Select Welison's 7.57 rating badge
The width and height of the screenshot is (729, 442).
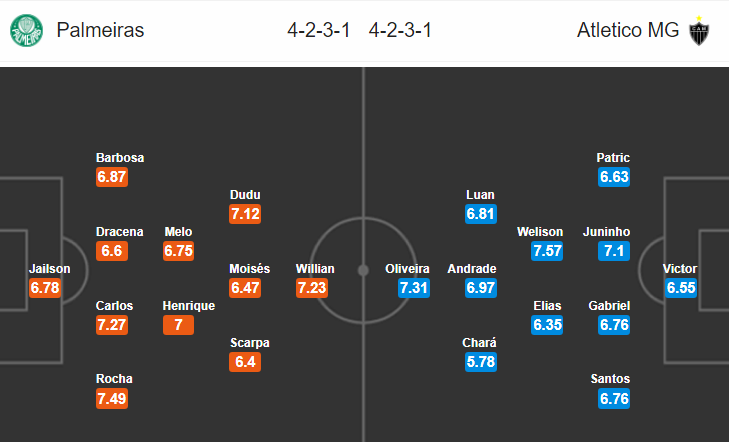pyautogui.click(x=547, y=251)
